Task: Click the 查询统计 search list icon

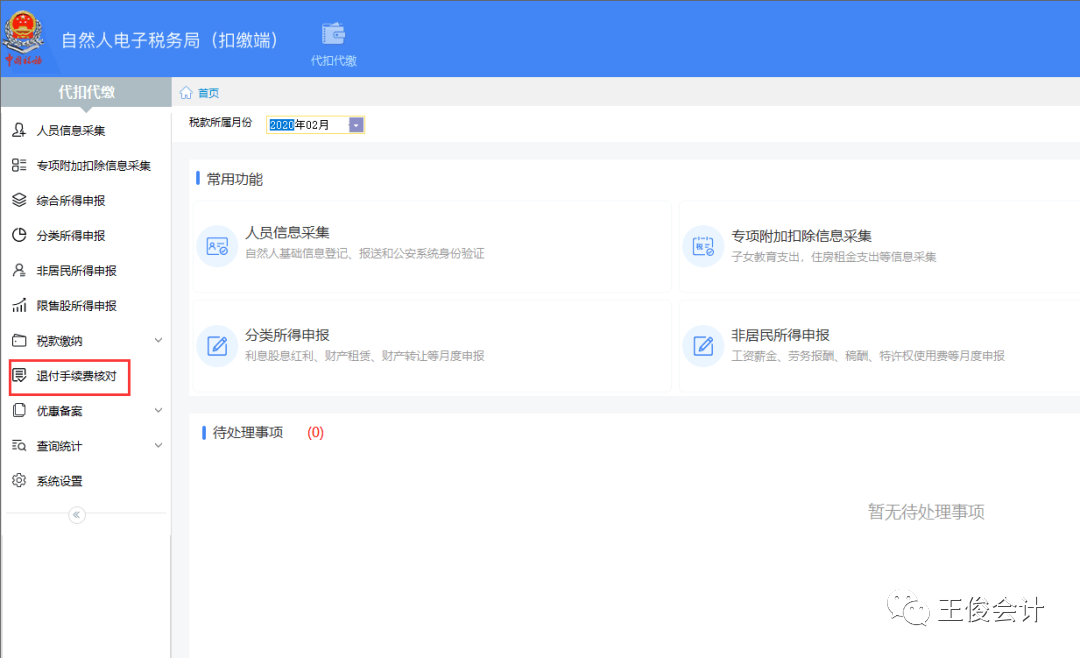Action: 19,446
